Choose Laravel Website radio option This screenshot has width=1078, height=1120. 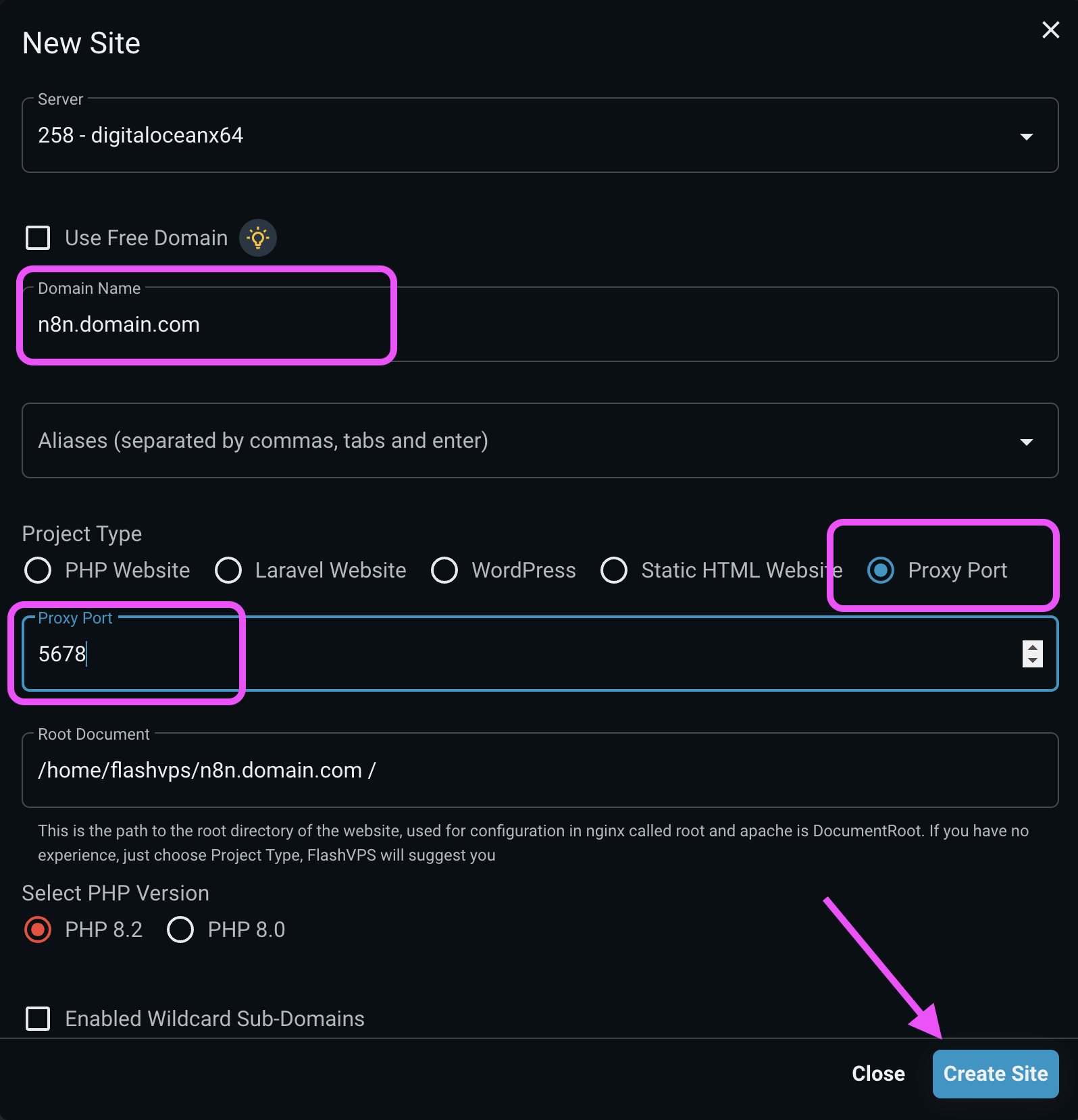[x=228, y=570]
